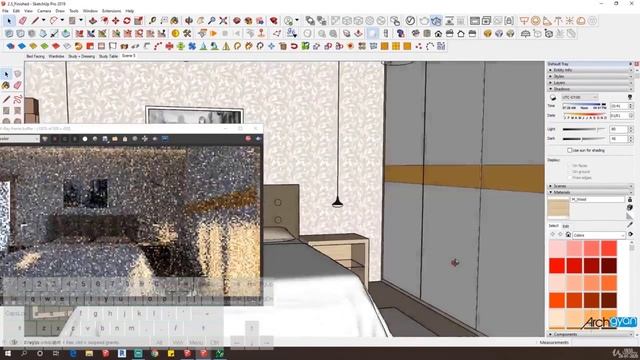This screenshot has height=360, width=640.
Task: Expand the Layers panel
Action: pos(589,82)
